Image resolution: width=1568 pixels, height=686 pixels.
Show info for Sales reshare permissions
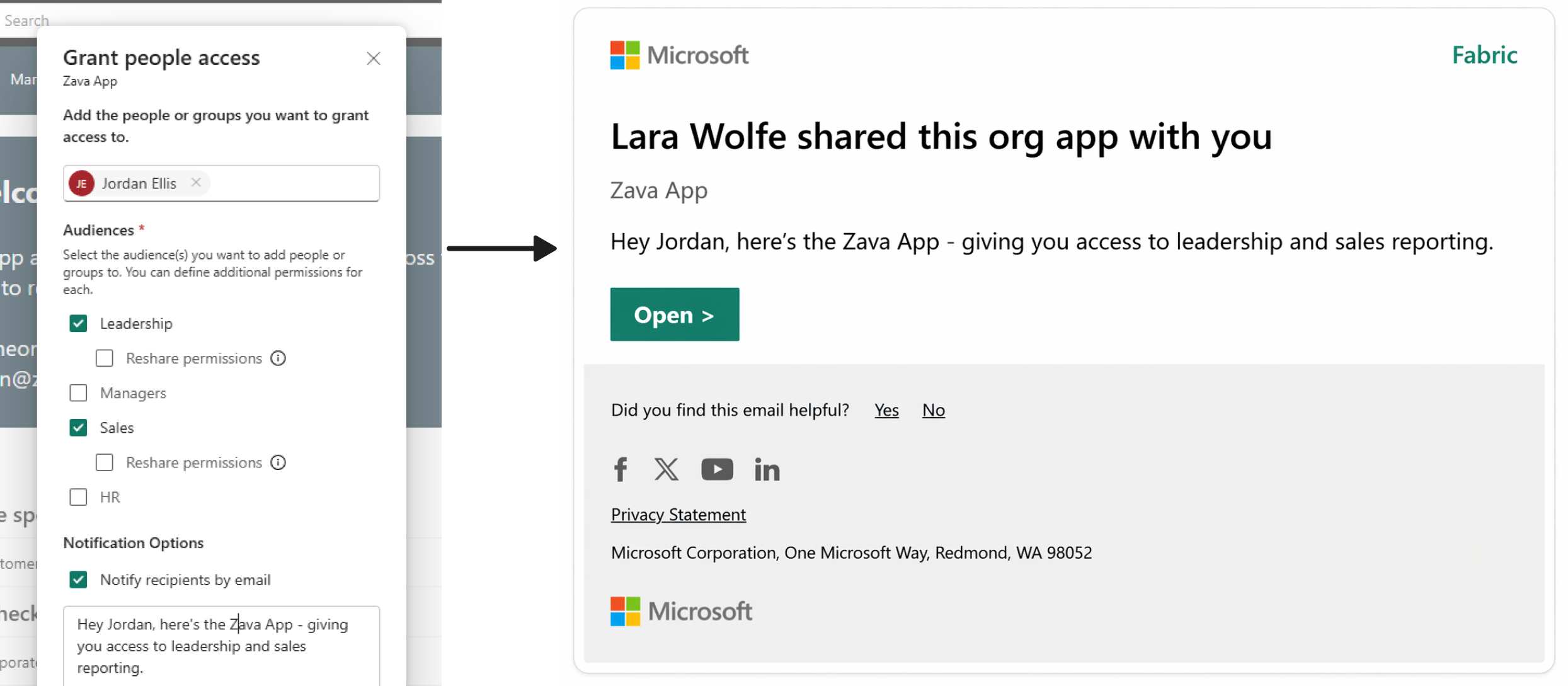[278, 462]
